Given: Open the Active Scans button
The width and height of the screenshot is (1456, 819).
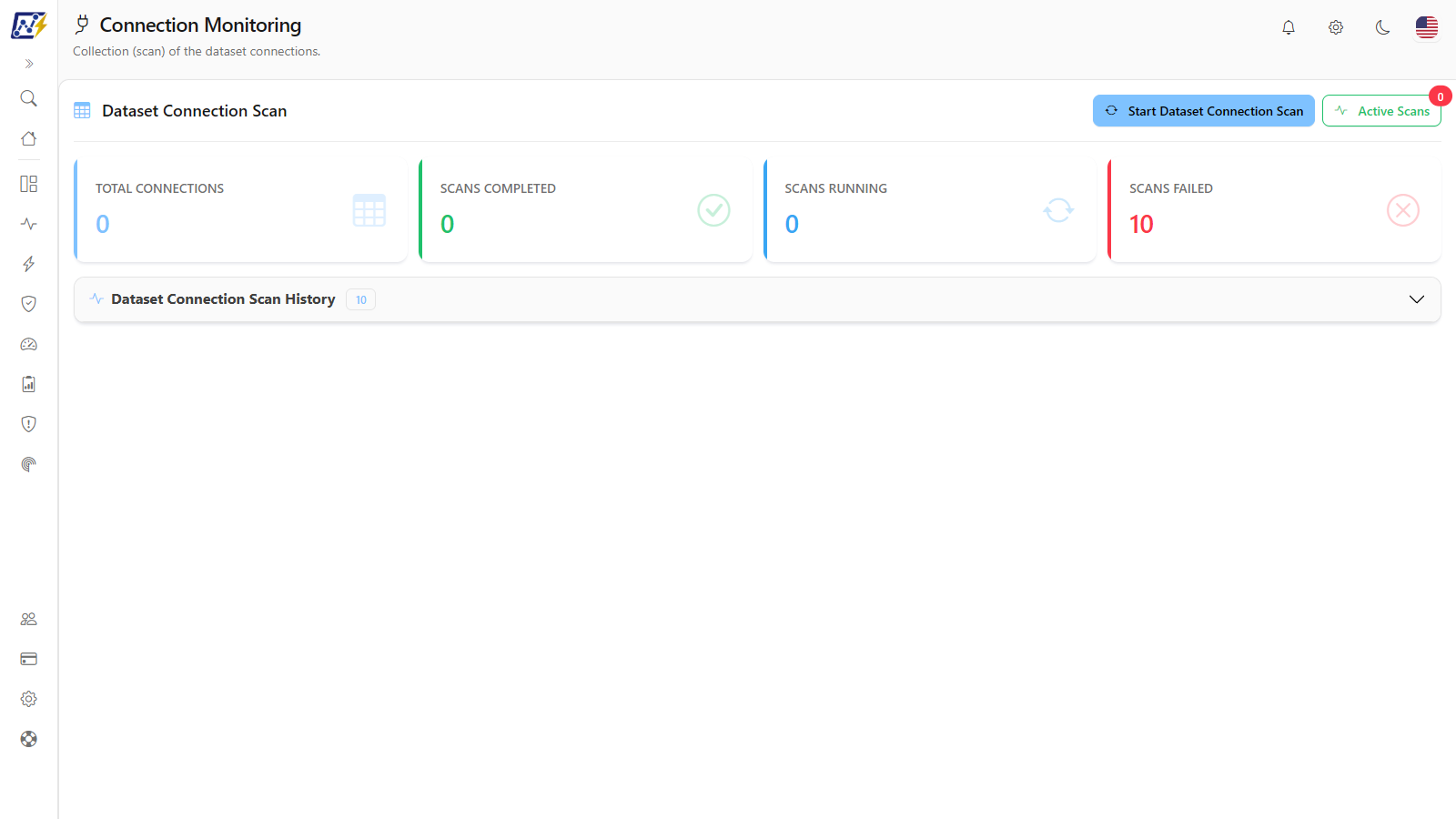Looking at the screenshot, I should [1381, 111].
